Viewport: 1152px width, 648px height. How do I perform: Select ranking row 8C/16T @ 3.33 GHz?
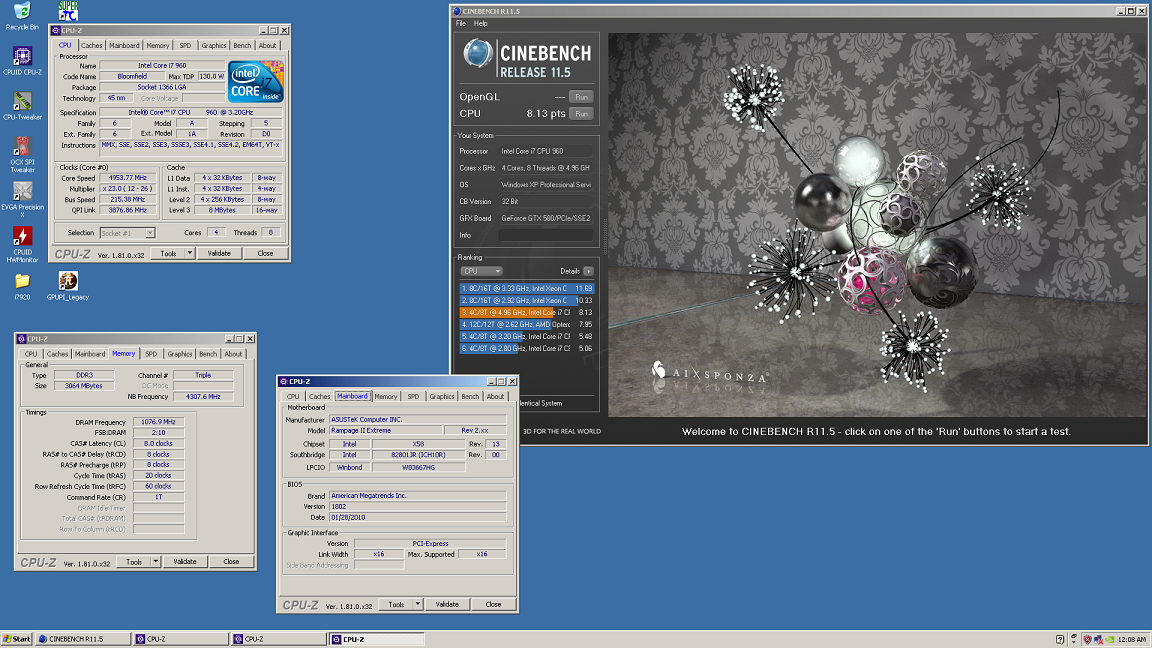click(x=526, y=289)
